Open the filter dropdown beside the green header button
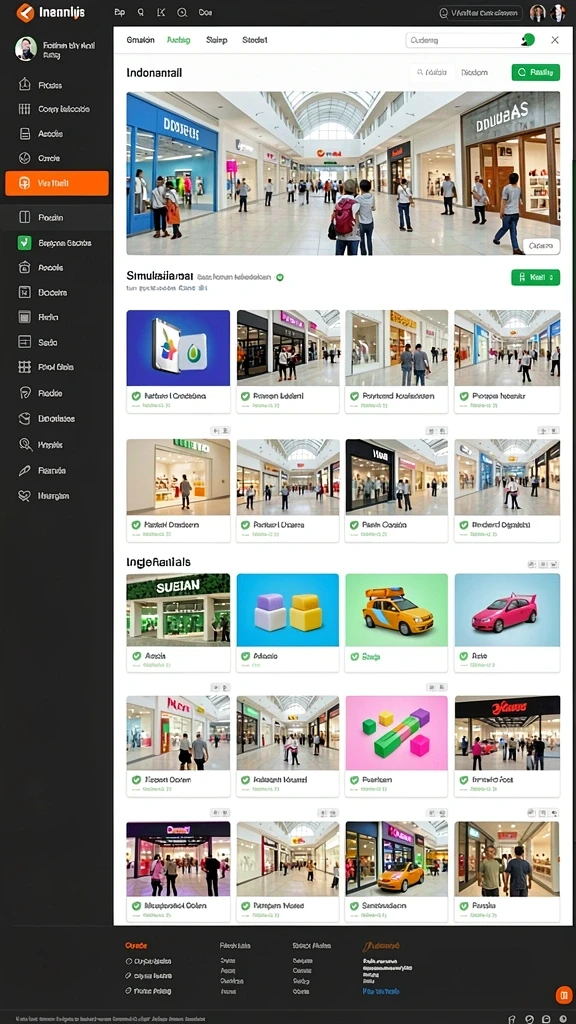Image resolution: width=576 pixels, height=1024 pixels. (x=475, y=72)
